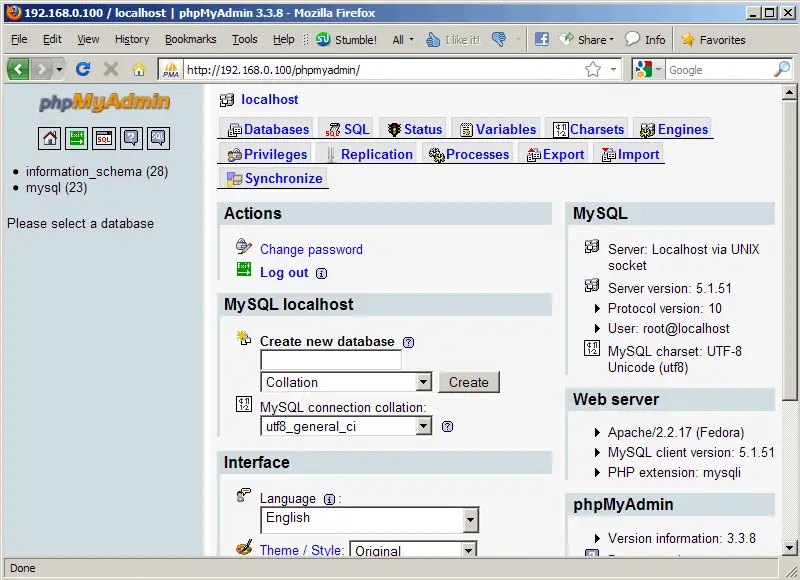The width and height of the screenshot is (800, 580).
Task: Open the Bookmarks menu
Action: (x=190, y=39)
